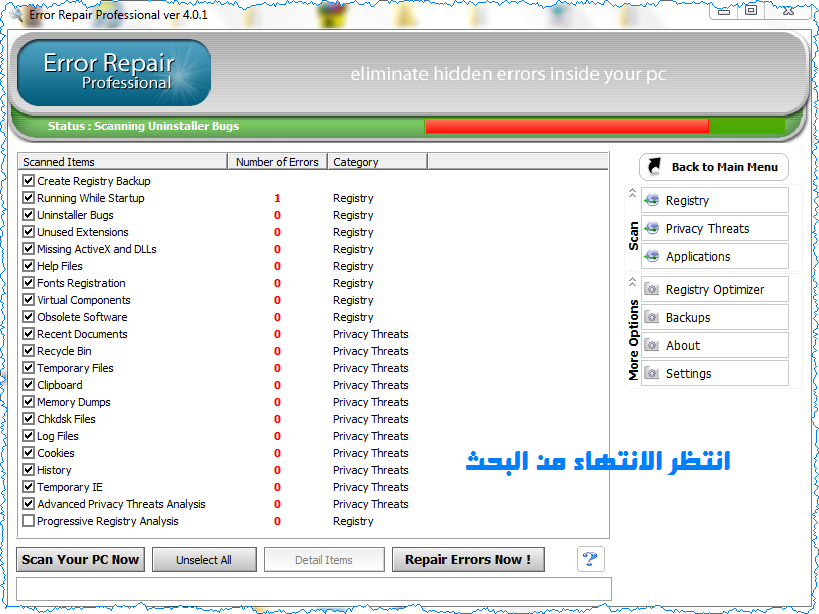Click the error count 1 for Running While Startup
The image size is (819, 614).
tap(277, 198)
